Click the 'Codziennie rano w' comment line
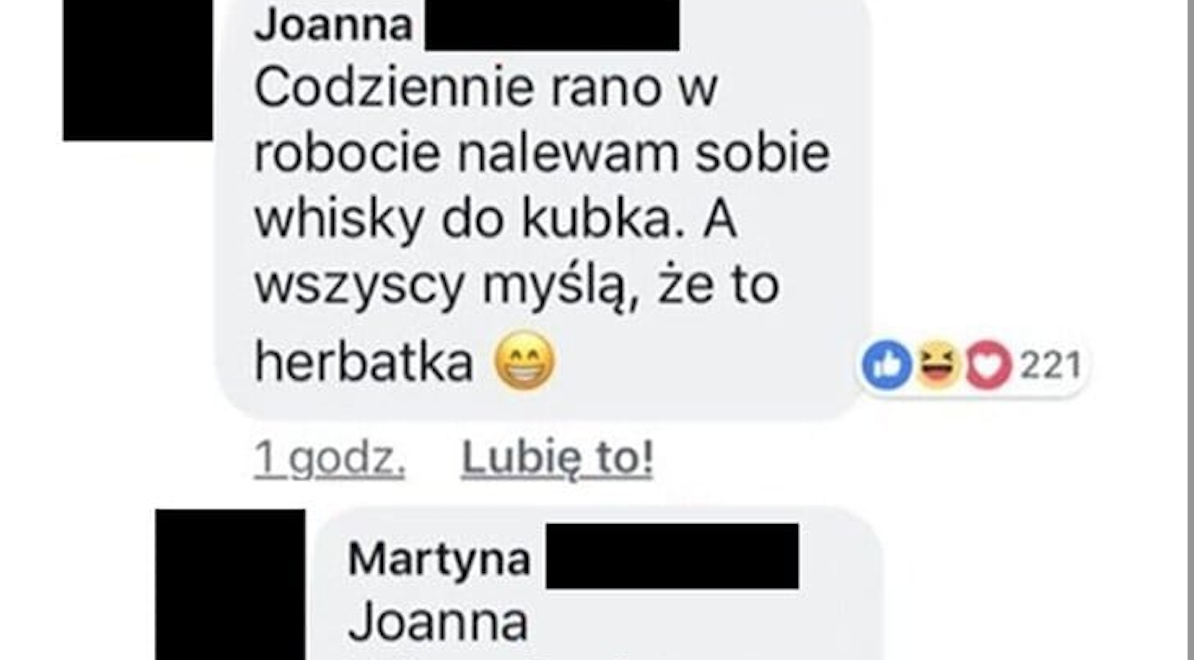Viewport: 1194px width, 660px height. click(486, 89)
